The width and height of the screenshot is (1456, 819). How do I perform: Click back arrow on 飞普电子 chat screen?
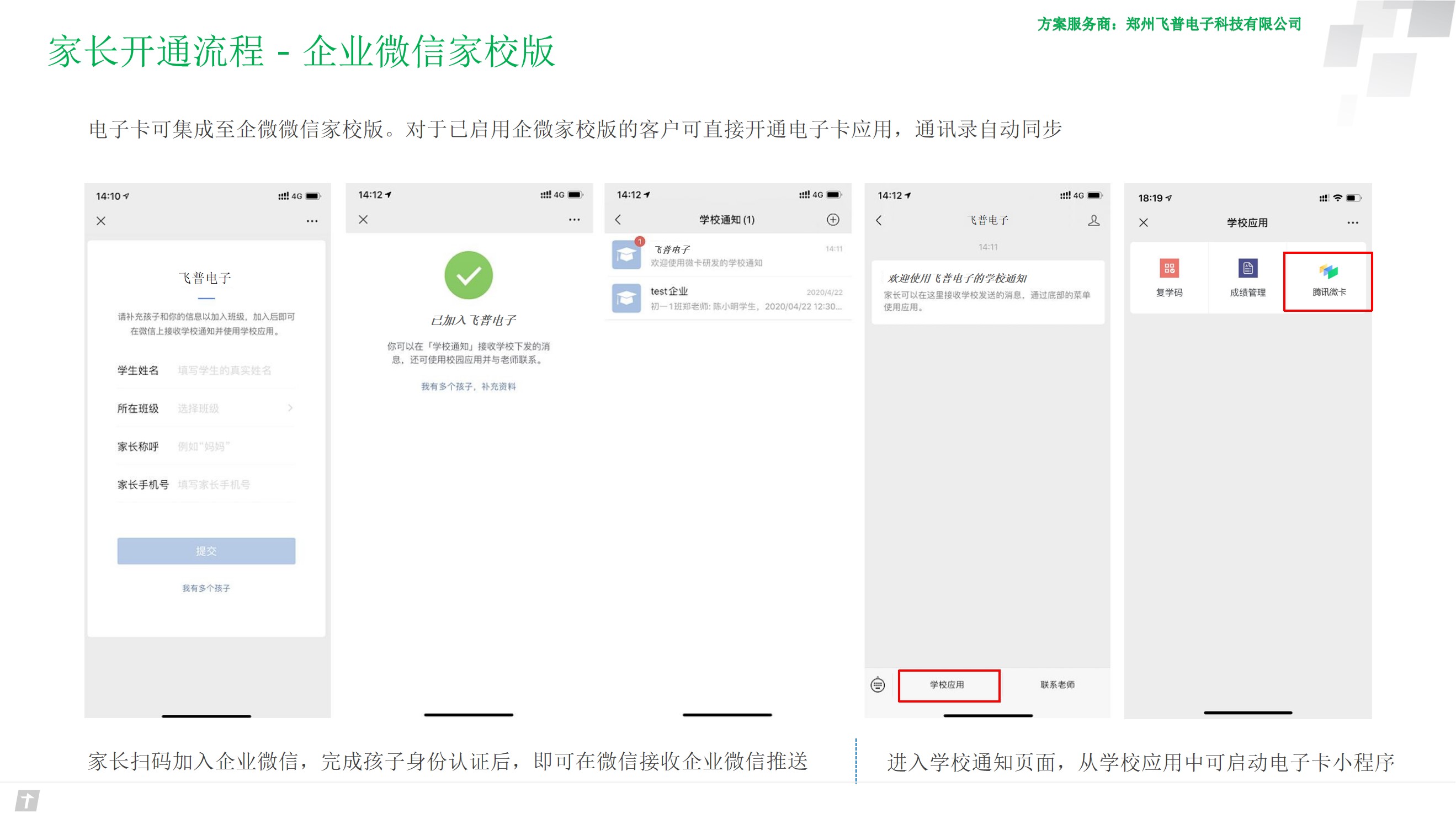pos(879,220)
